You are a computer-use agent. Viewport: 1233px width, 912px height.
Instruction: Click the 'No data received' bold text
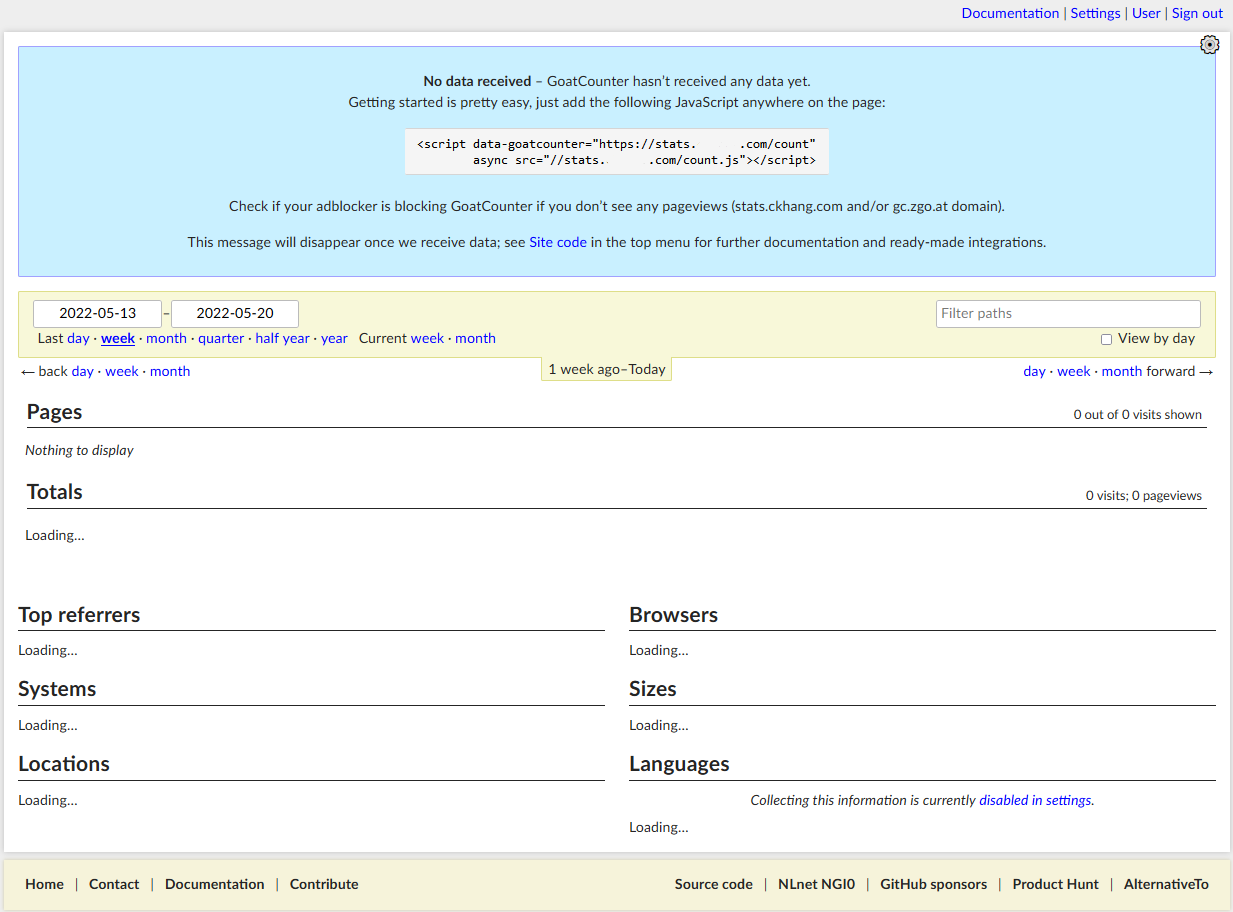click(x=477, y=81)
